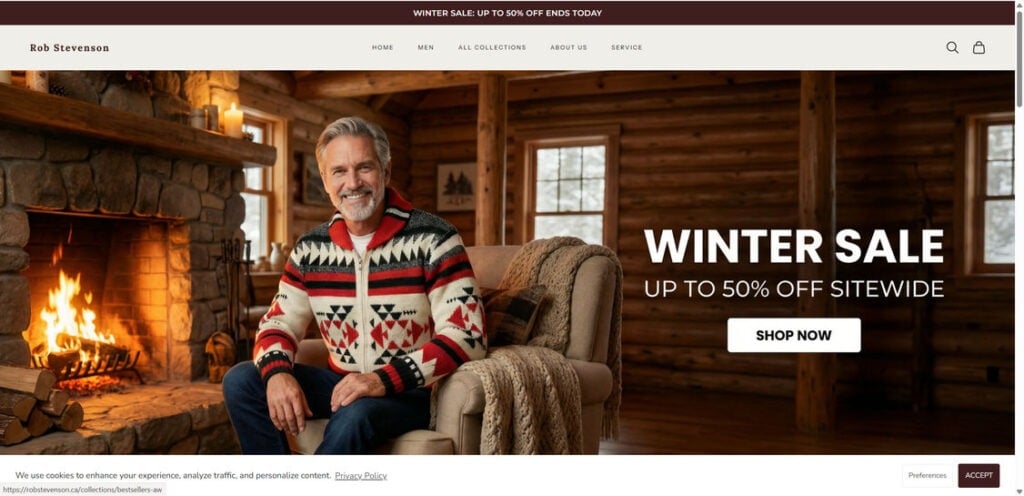Click the SHOP NOW button
1024x496 pixels.
[x=793, y=335]
